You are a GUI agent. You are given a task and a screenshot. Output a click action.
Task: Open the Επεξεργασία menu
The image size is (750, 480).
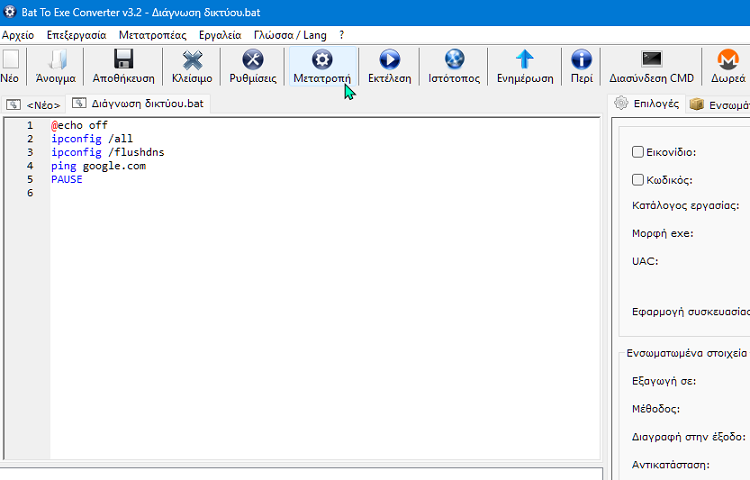coord(77,35)
